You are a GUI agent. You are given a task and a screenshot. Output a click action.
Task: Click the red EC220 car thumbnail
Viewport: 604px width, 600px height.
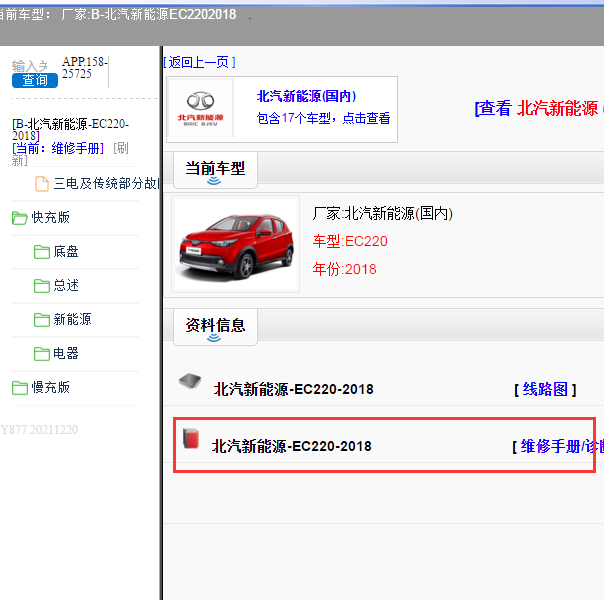pos(235,244)
